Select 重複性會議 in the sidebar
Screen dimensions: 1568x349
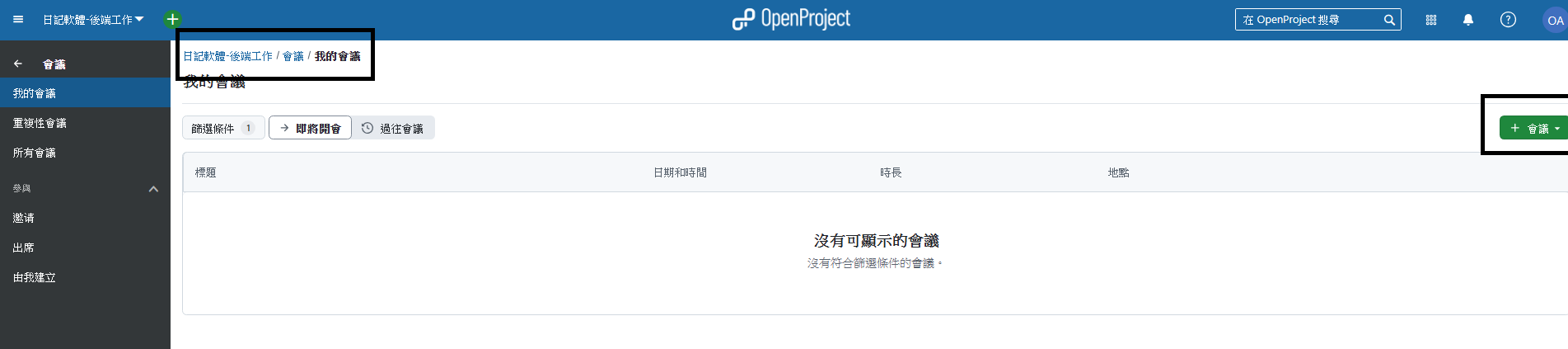point(85,123)
